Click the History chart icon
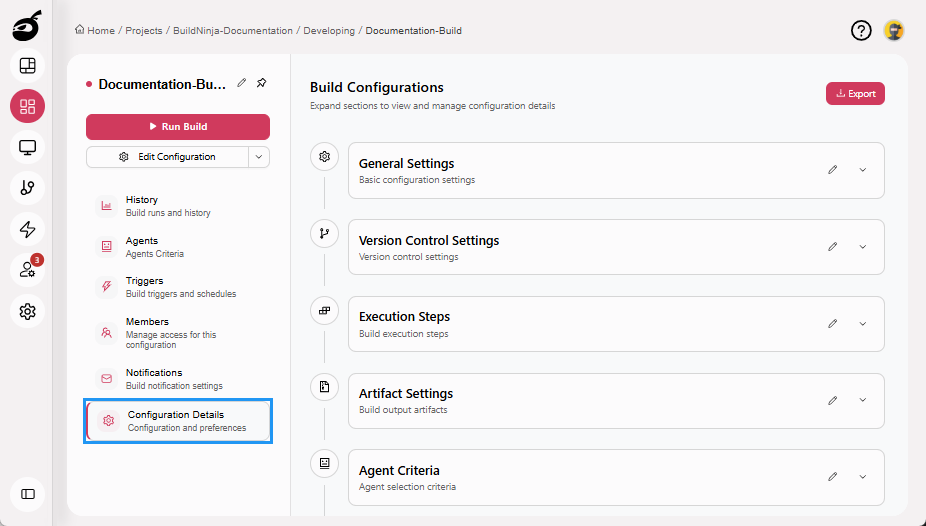 (x=106, y=206)
